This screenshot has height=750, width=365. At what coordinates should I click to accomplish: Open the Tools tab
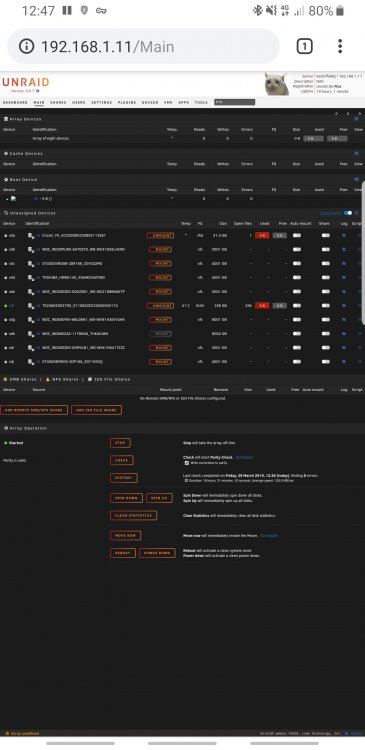(201, 102)
